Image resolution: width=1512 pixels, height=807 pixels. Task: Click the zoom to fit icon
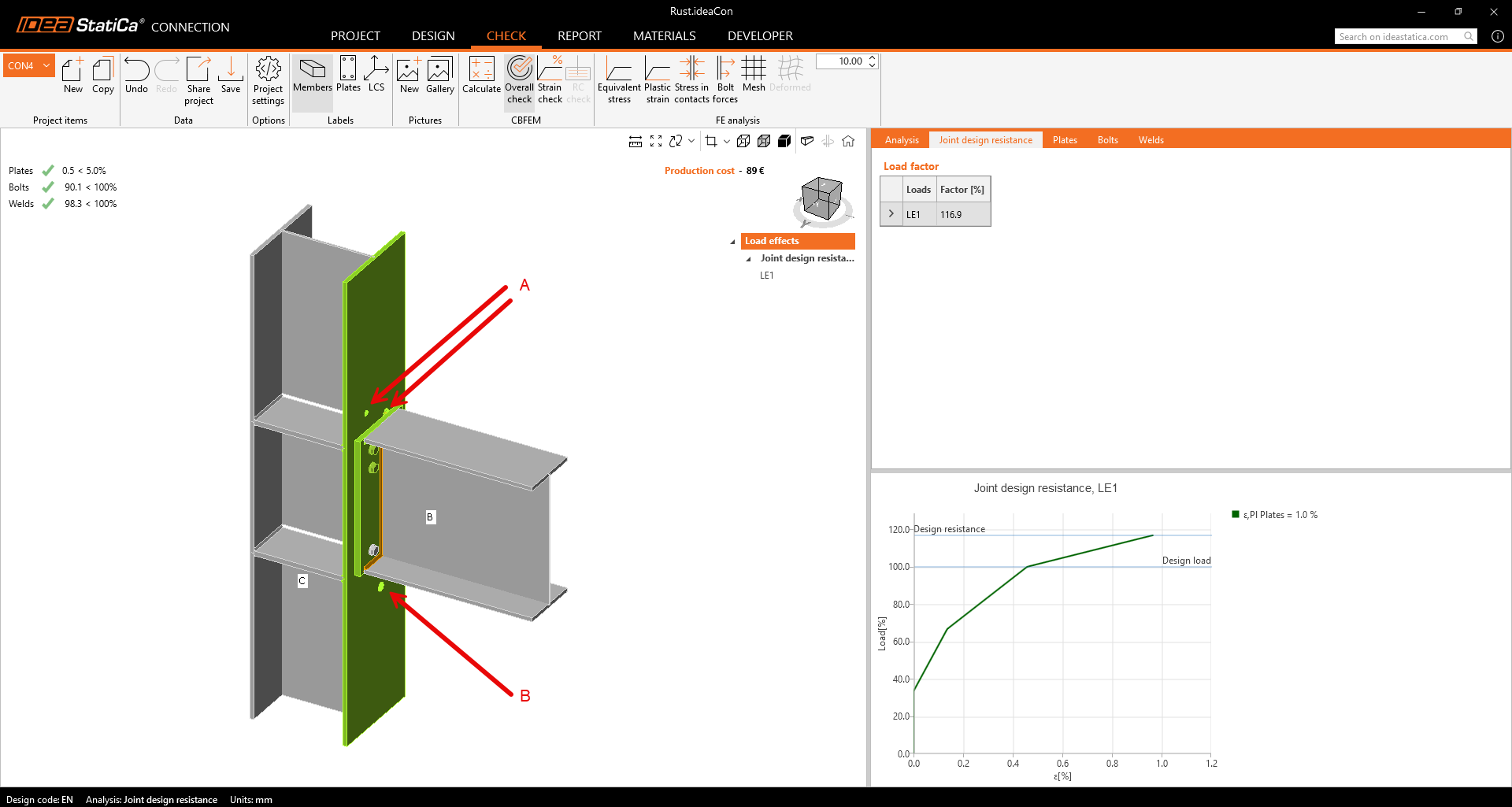pos(656,141)
